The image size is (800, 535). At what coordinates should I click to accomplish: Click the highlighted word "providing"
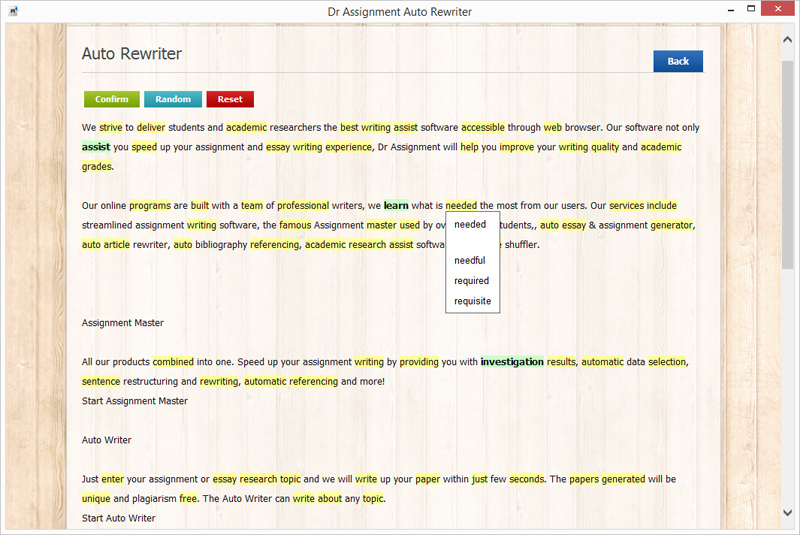419,362
